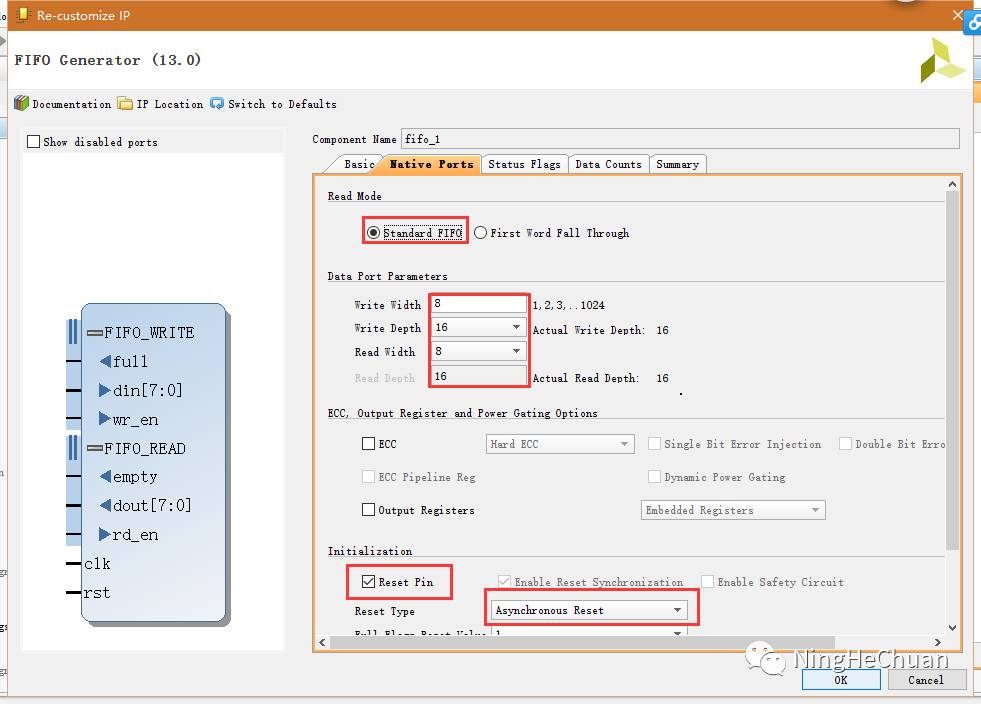The image size is (981, 704).
Task: Click the Write Width input field
Action: 479,305
